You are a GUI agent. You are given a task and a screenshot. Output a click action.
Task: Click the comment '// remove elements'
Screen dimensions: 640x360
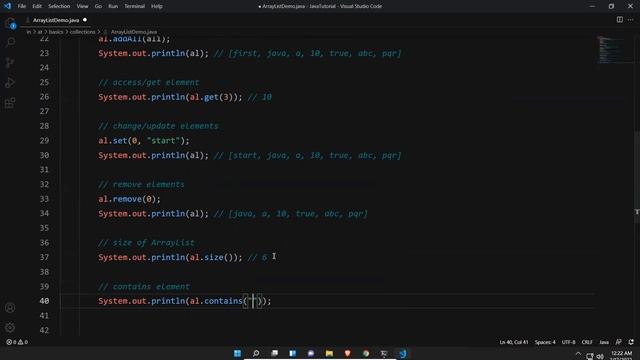(x=141, y=184)
